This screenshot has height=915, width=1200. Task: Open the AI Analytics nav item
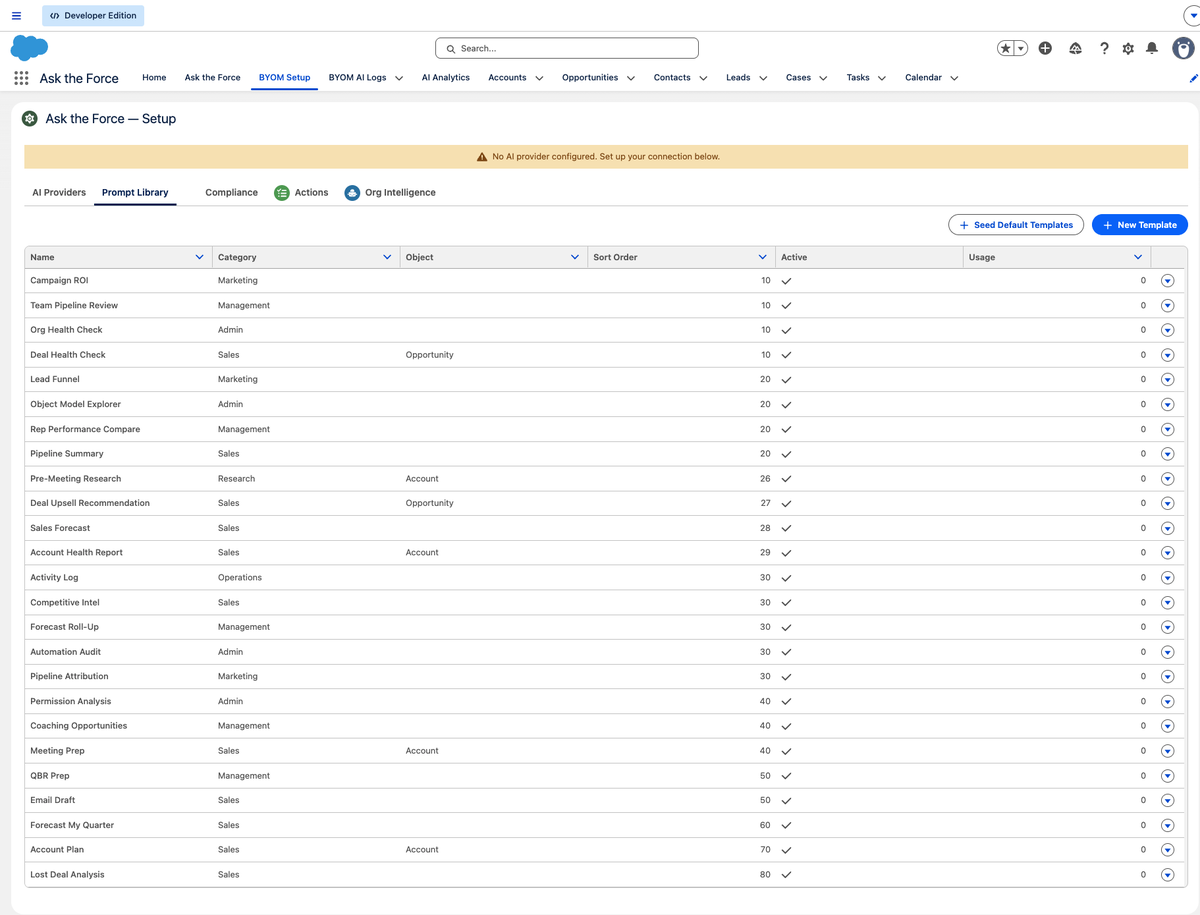click(446, 77)
